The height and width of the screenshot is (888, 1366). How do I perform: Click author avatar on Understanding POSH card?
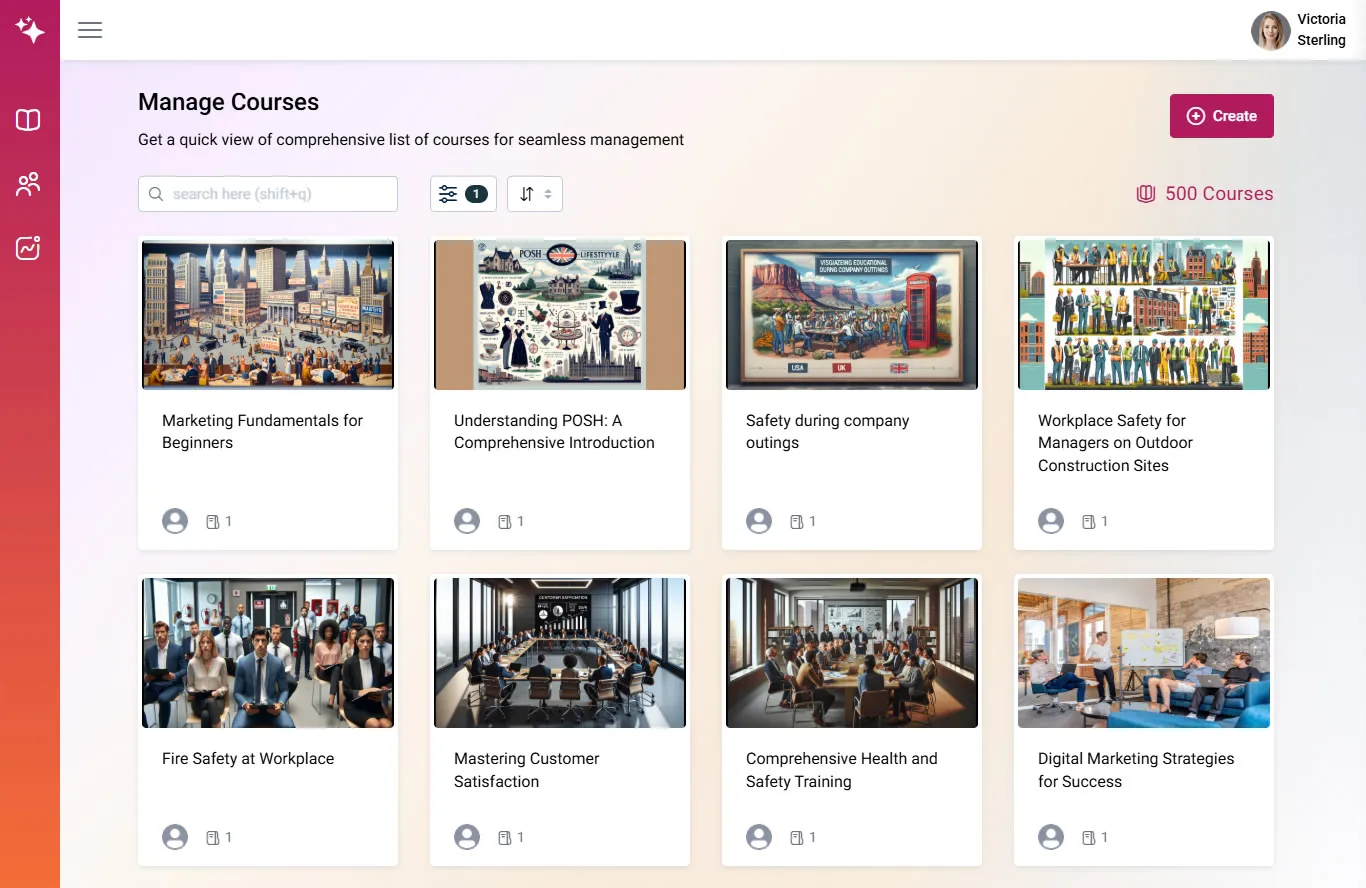click(x=467, y=521)
